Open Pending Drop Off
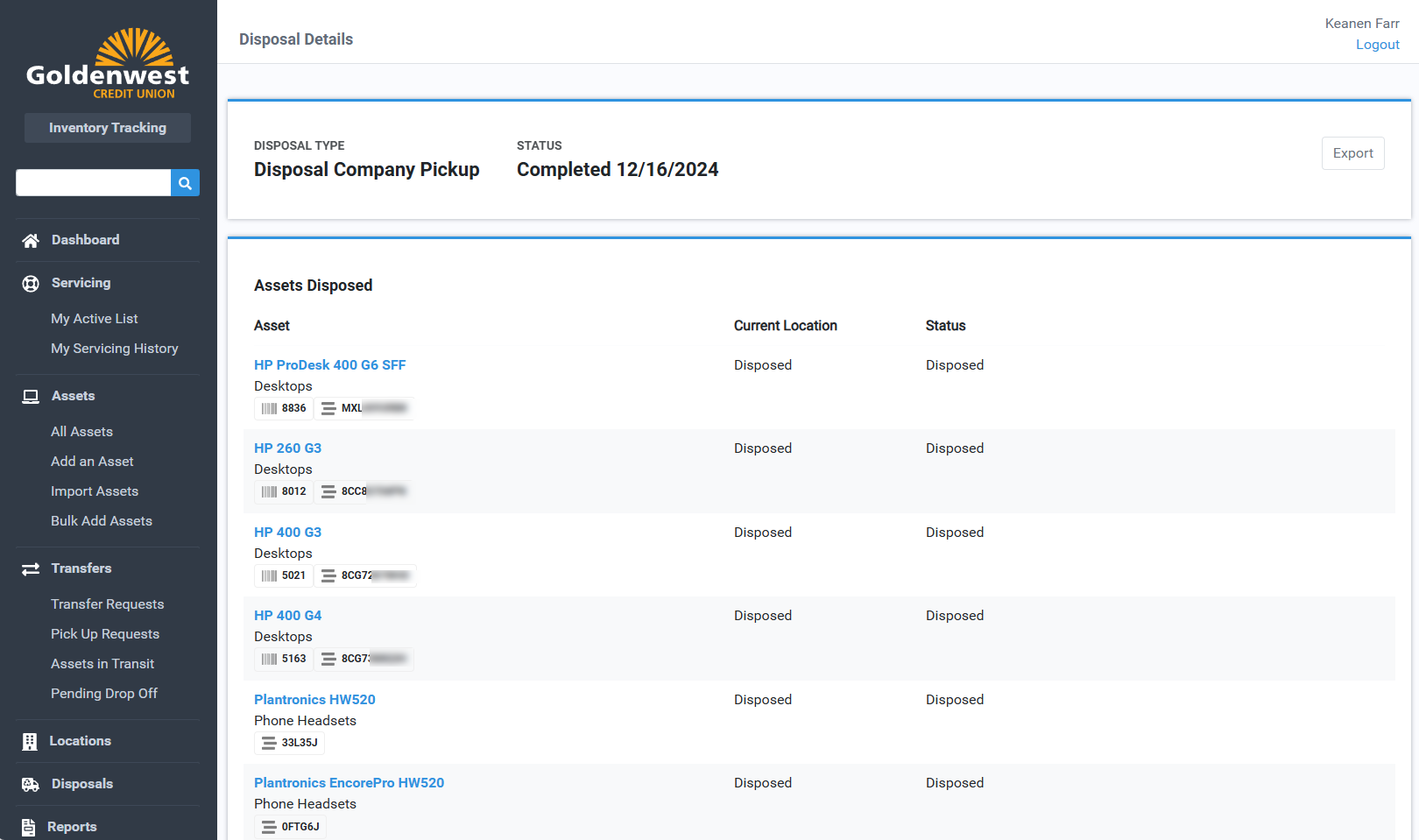 tap(104, 694)
